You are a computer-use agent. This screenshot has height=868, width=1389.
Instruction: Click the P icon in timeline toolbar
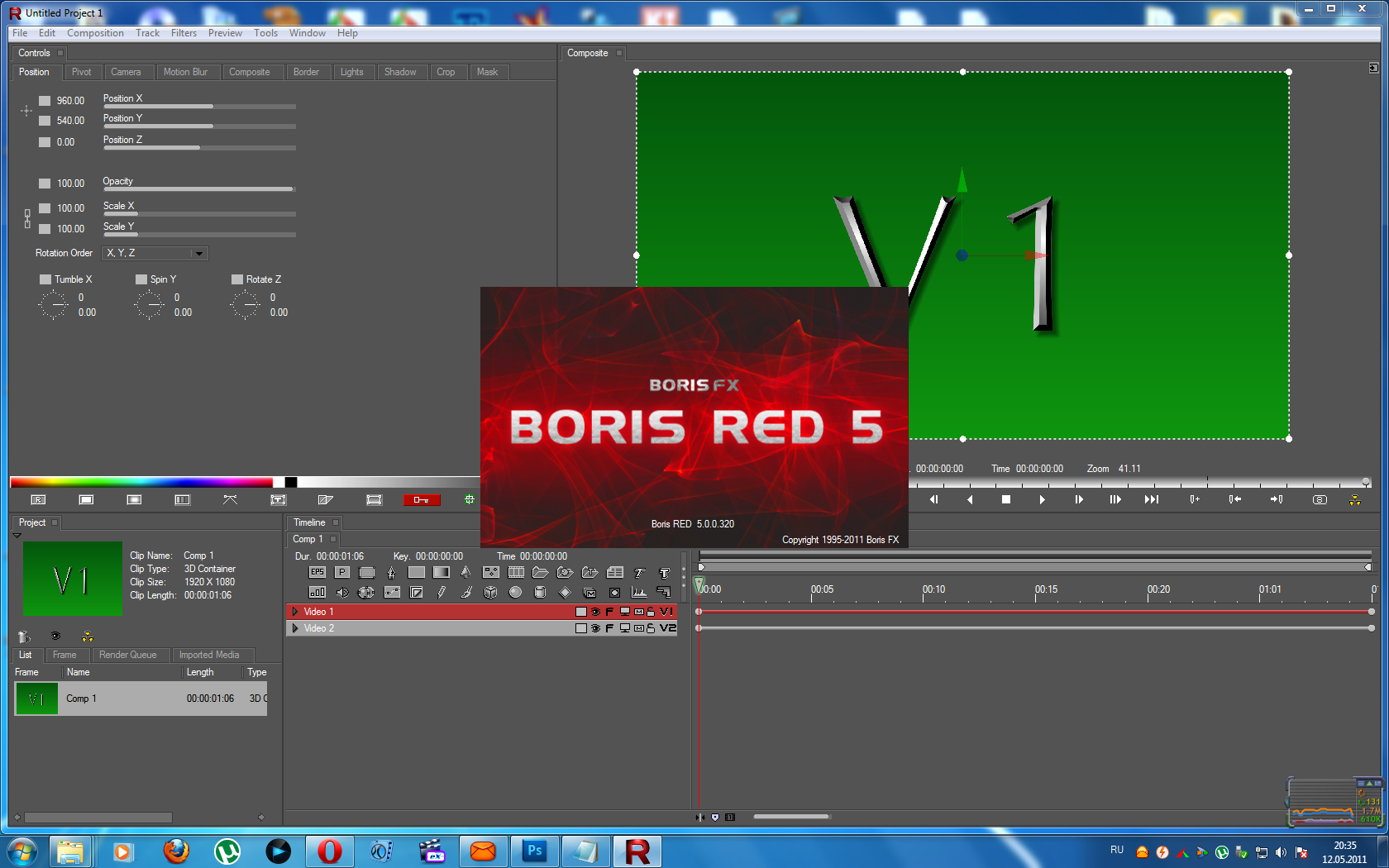(x=342, y=572)
